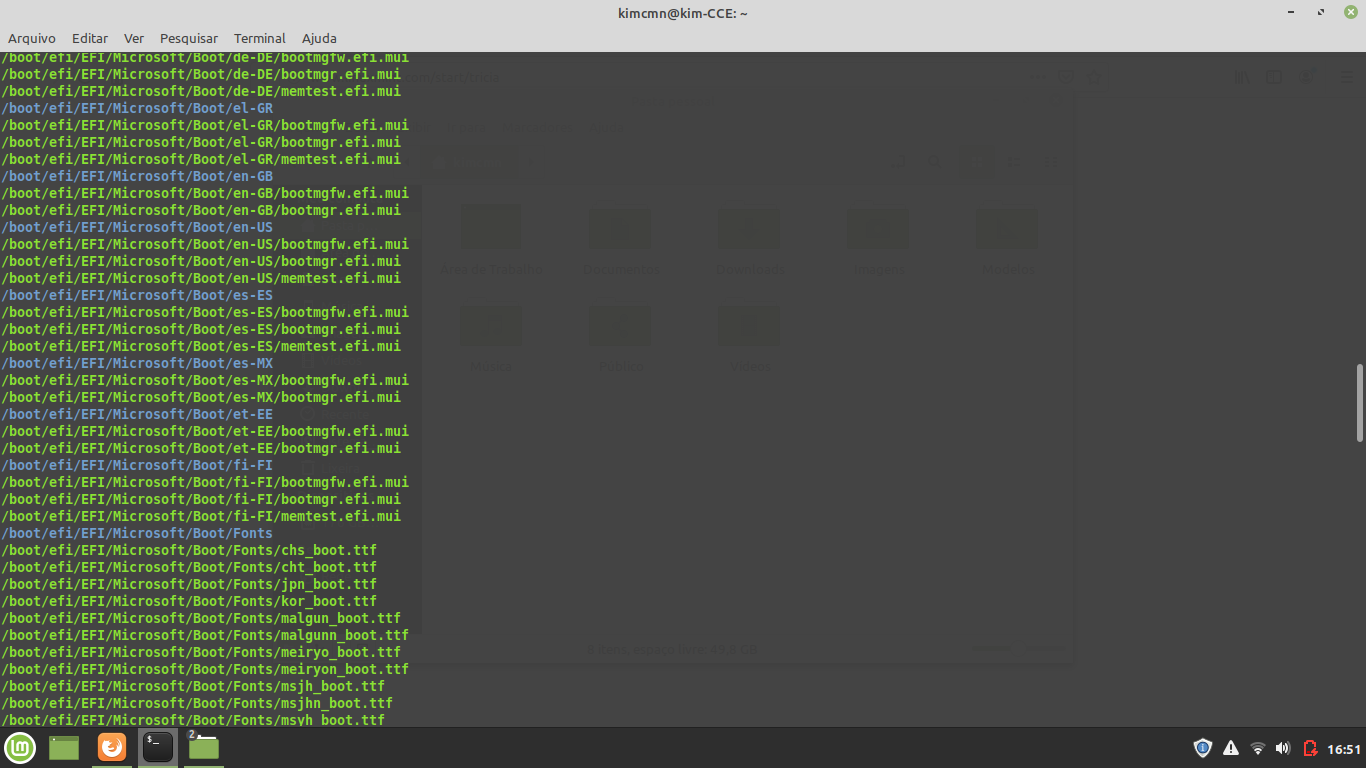Click the directory line ending Boot/fi-FI
Image resolution: width=1366 pixels, height=768 pixels.
point(137,465)
